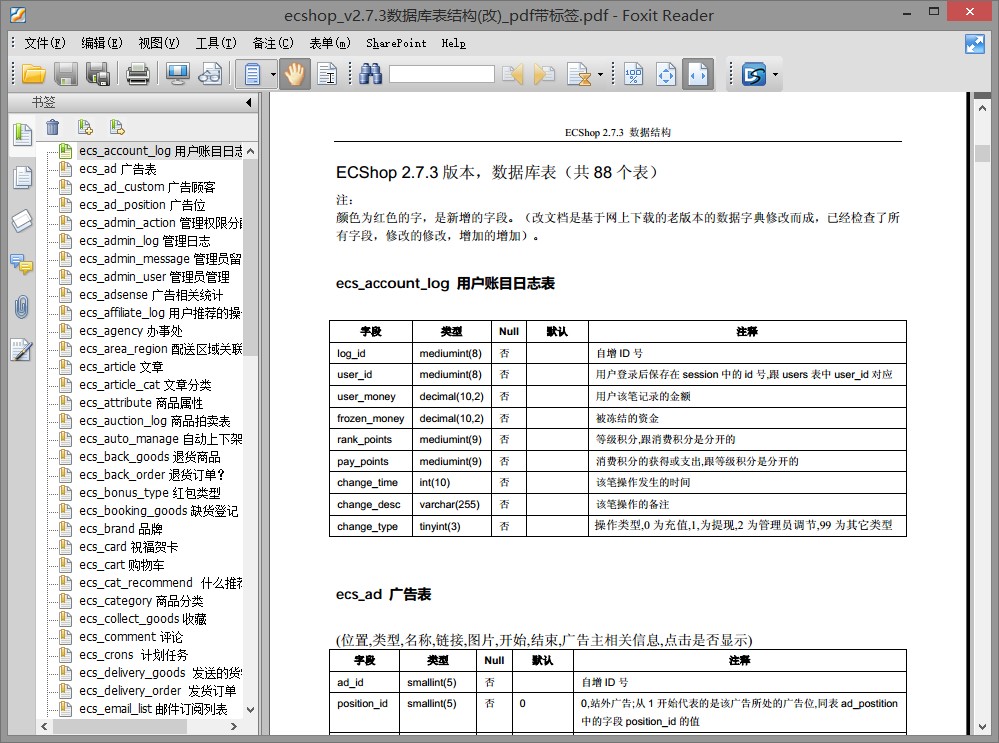The image size is (999, 743).
Task: Click the bookmarks panel scroll-right arrow
Action: coord(234,726)
